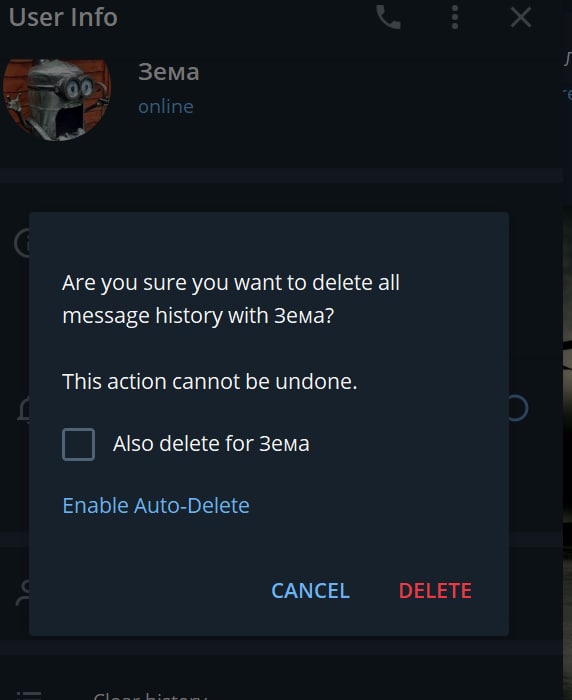Open the three-dot more options menu

455,17
